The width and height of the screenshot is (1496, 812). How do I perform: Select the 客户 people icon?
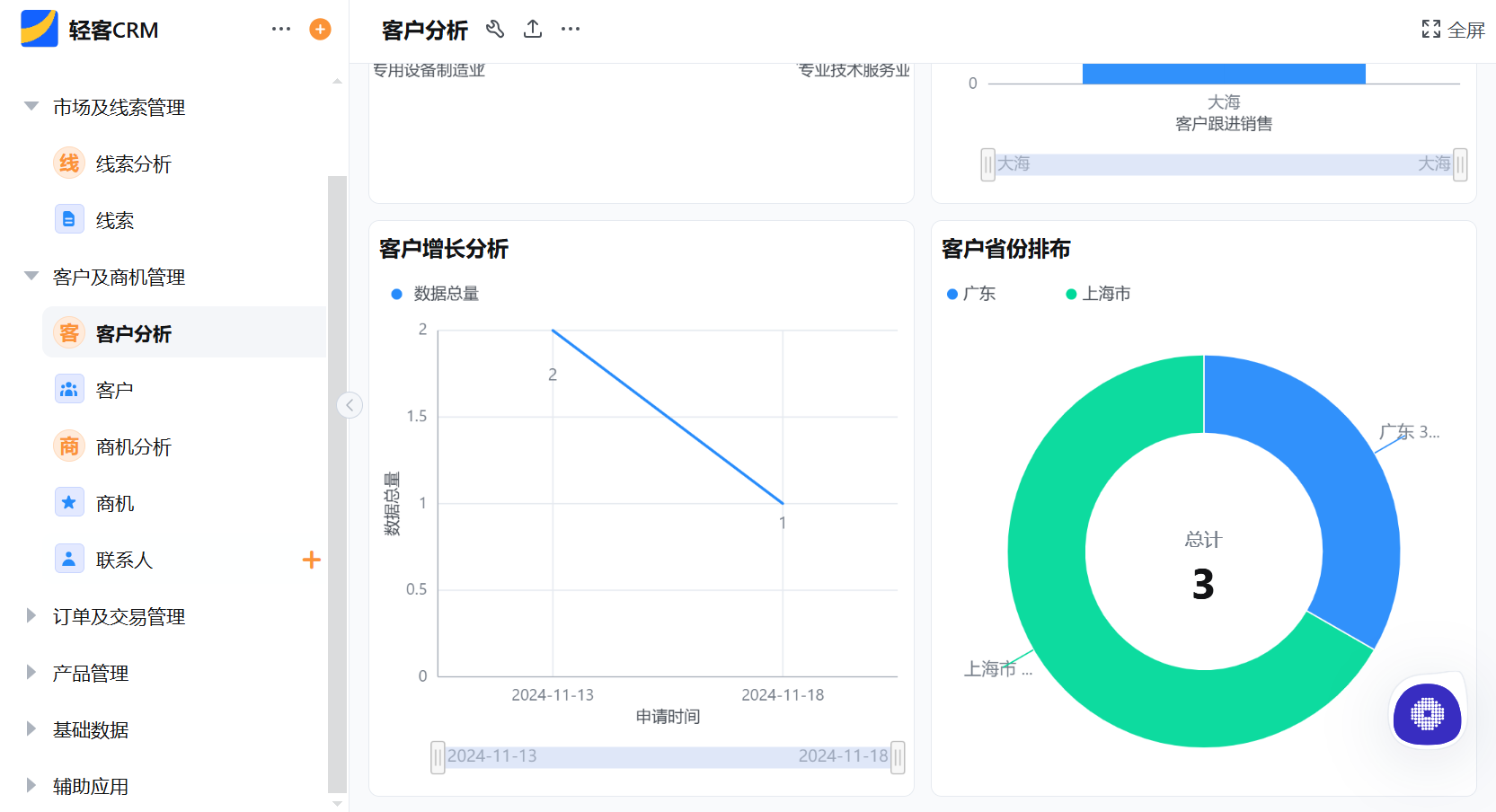pos(68,389)
